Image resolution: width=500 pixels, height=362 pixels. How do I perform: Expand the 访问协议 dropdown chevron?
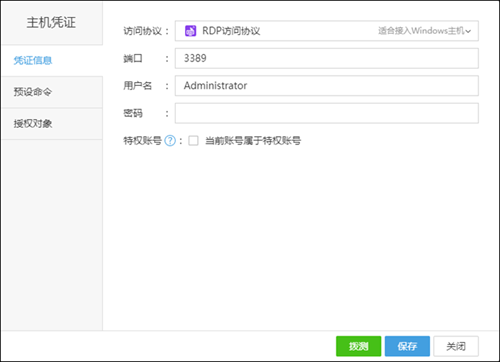coord(468,31)
